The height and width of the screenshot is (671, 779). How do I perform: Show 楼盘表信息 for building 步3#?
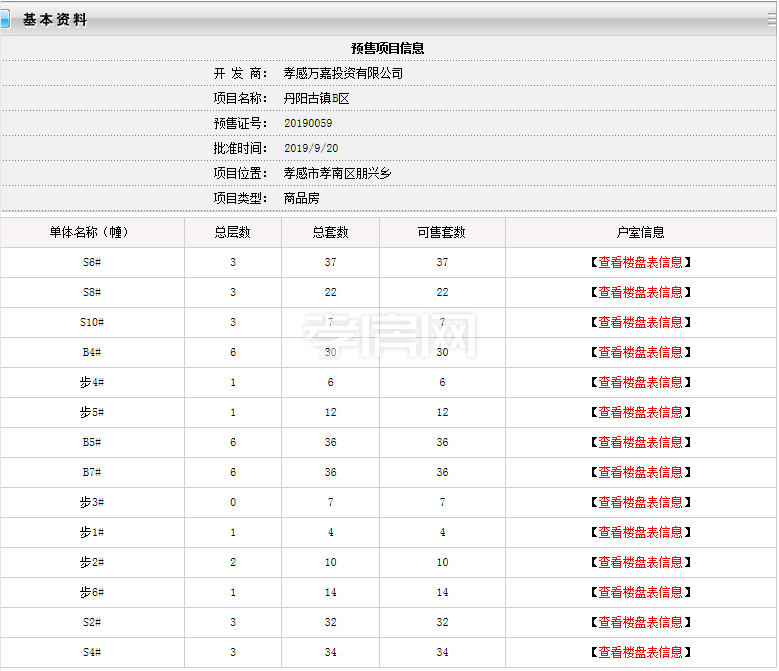click(640, 502)
